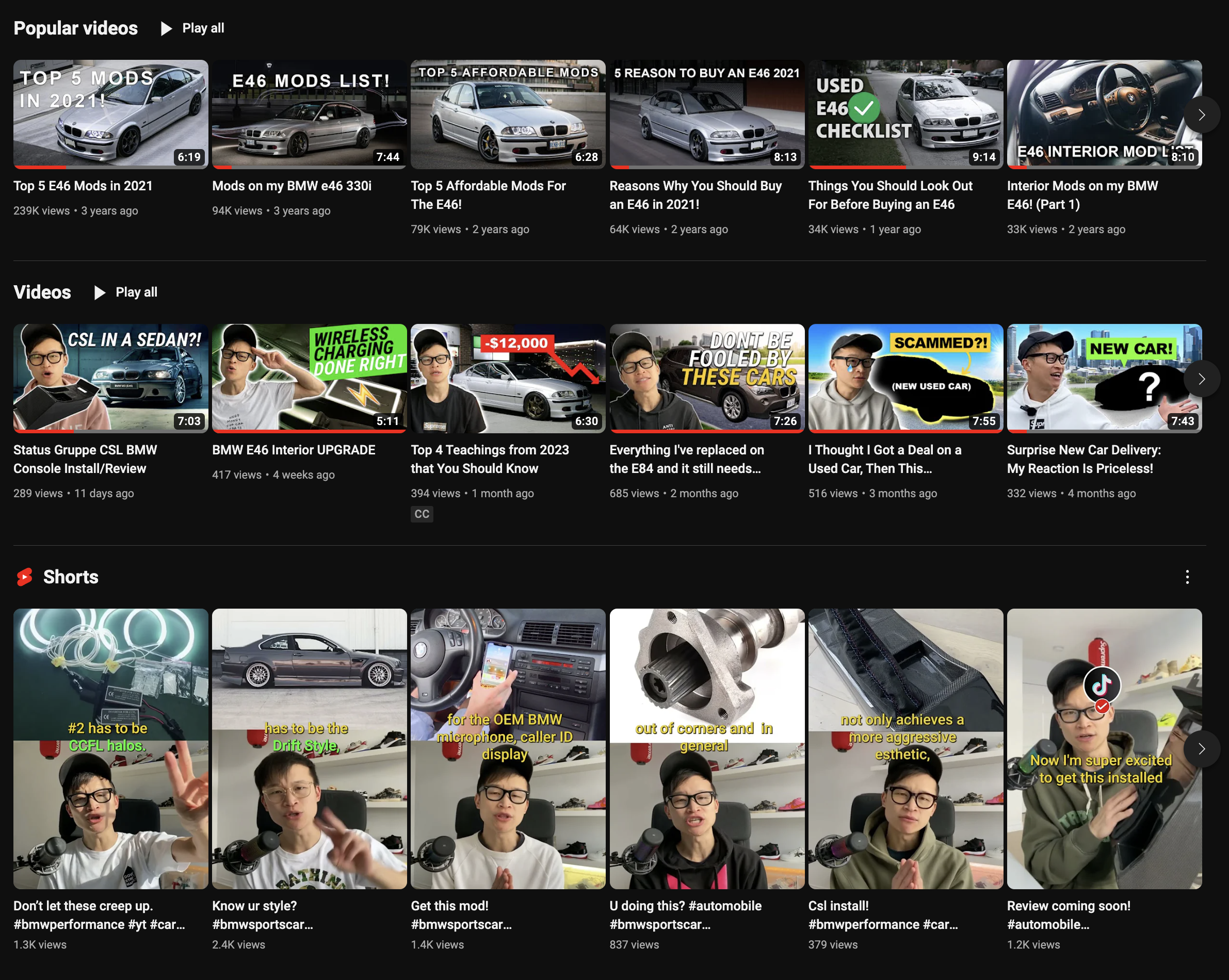This screenshot has width=1229, height=980.
Task: Click the 379 views text under Csl install
Action: pos(833,945)
